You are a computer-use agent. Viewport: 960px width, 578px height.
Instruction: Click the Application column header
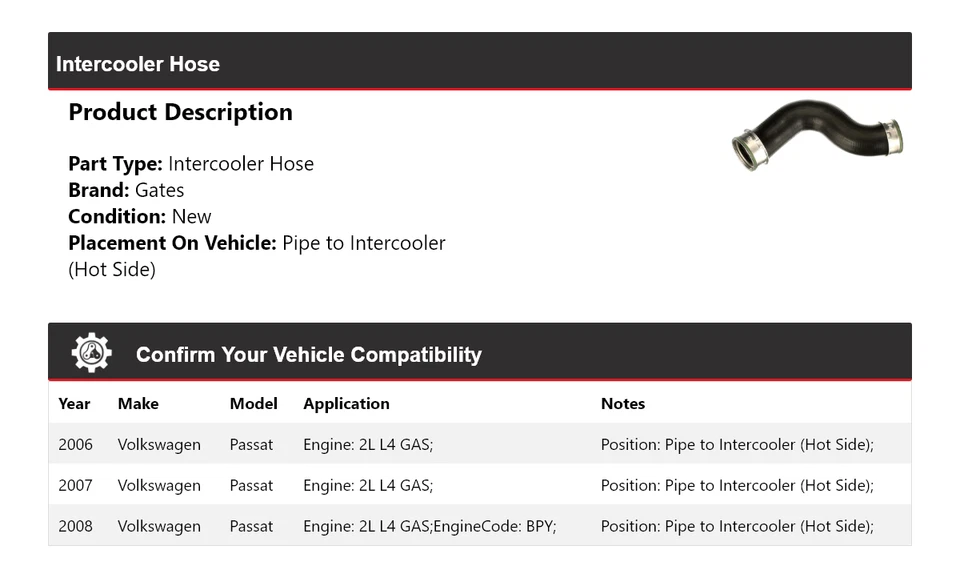tap(346, 404)
